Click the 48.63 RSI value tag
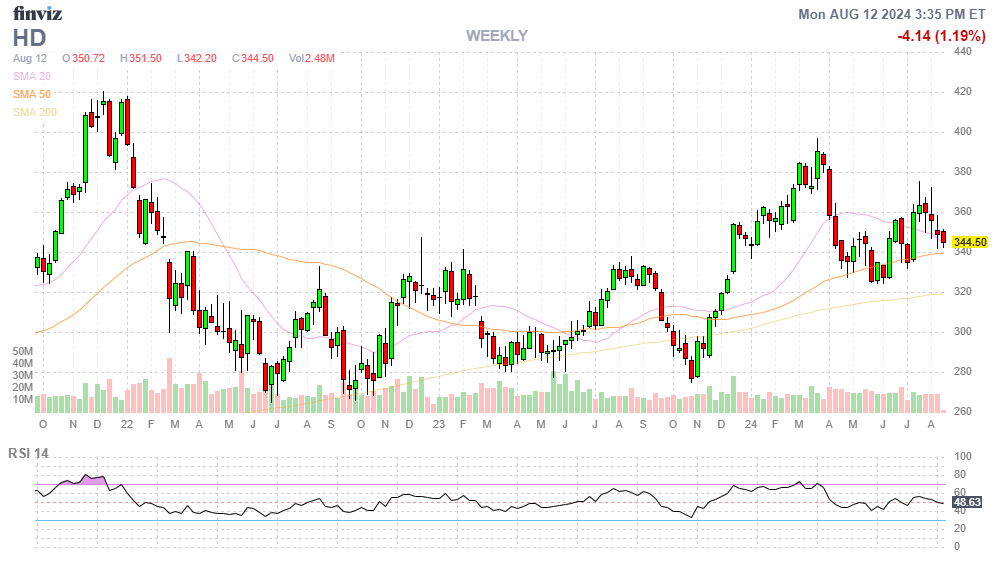Image resolution: width=999 pixels, height=562 pixels. (x=968, y=503)
